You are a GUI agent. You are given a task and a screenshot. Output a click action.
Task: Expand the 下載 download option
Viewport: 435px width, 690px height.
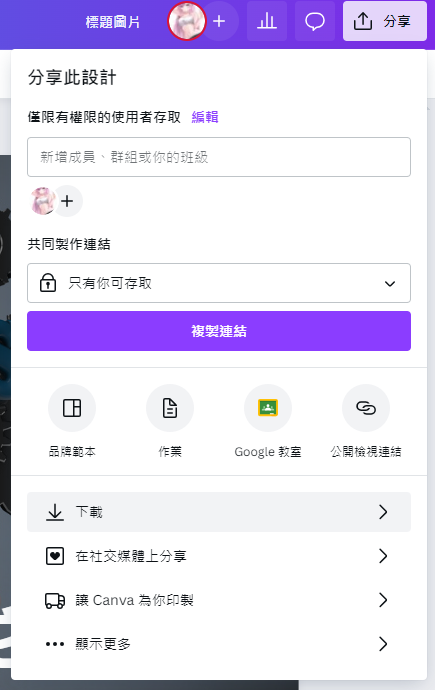point(219,512)
